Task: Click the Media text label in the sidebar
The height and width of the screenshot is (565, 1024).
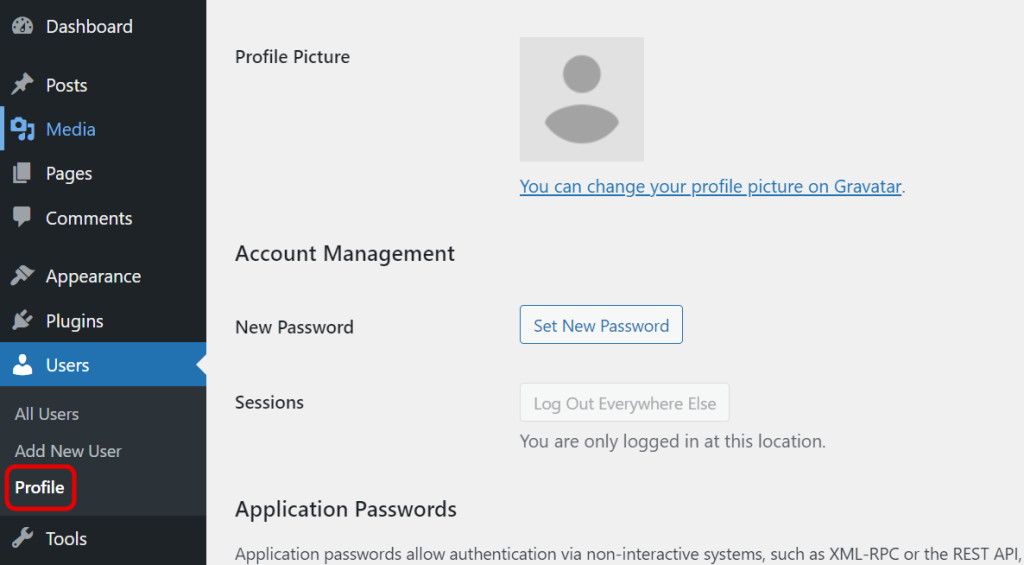Action: (x=71, y=130)
